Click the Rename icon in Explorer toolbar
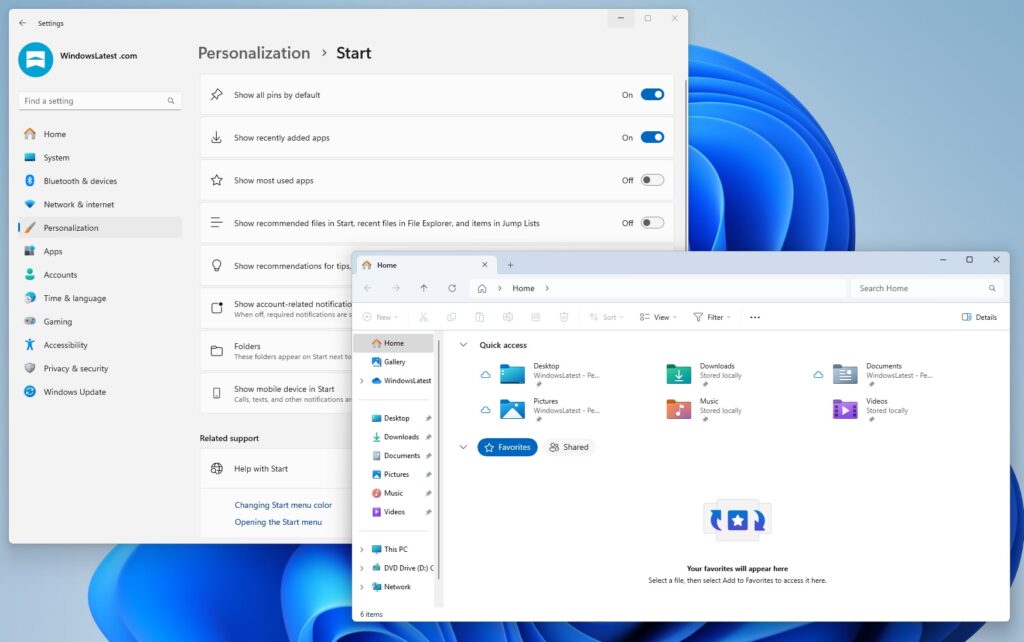 tap(508, 316)
